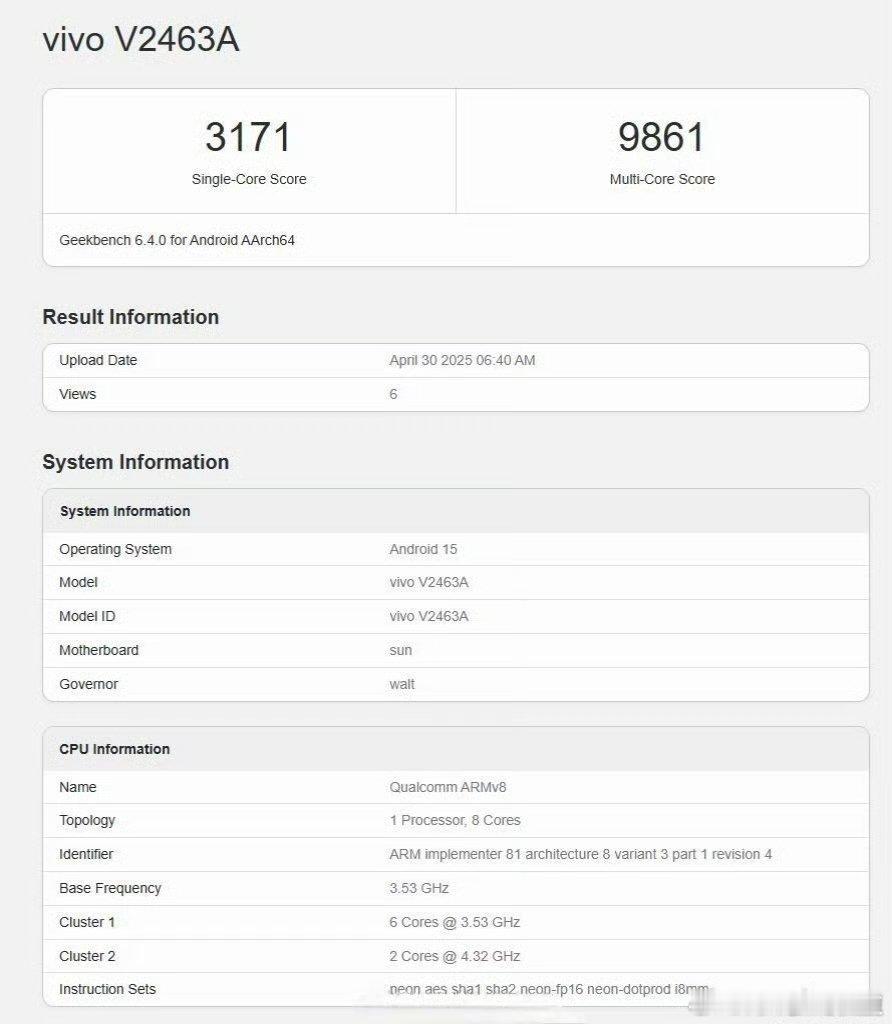Click the 'Single-Core Score' label

coord(249,179)
